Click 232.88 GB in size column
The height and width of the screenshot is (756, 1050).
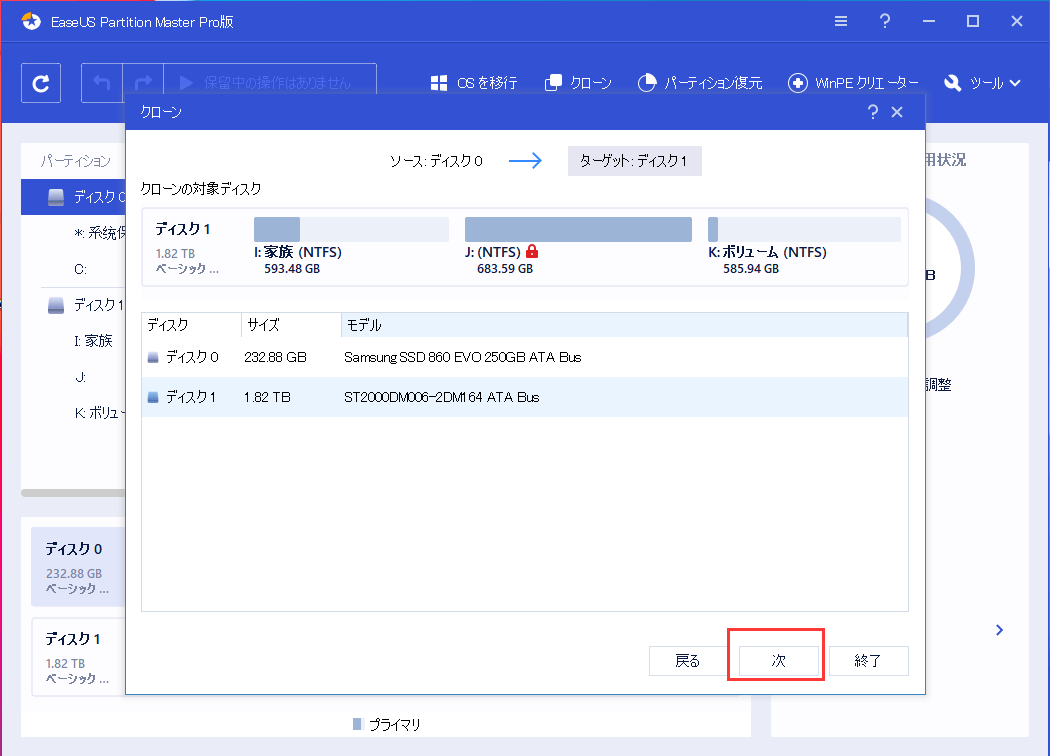(x=275, y=358)
